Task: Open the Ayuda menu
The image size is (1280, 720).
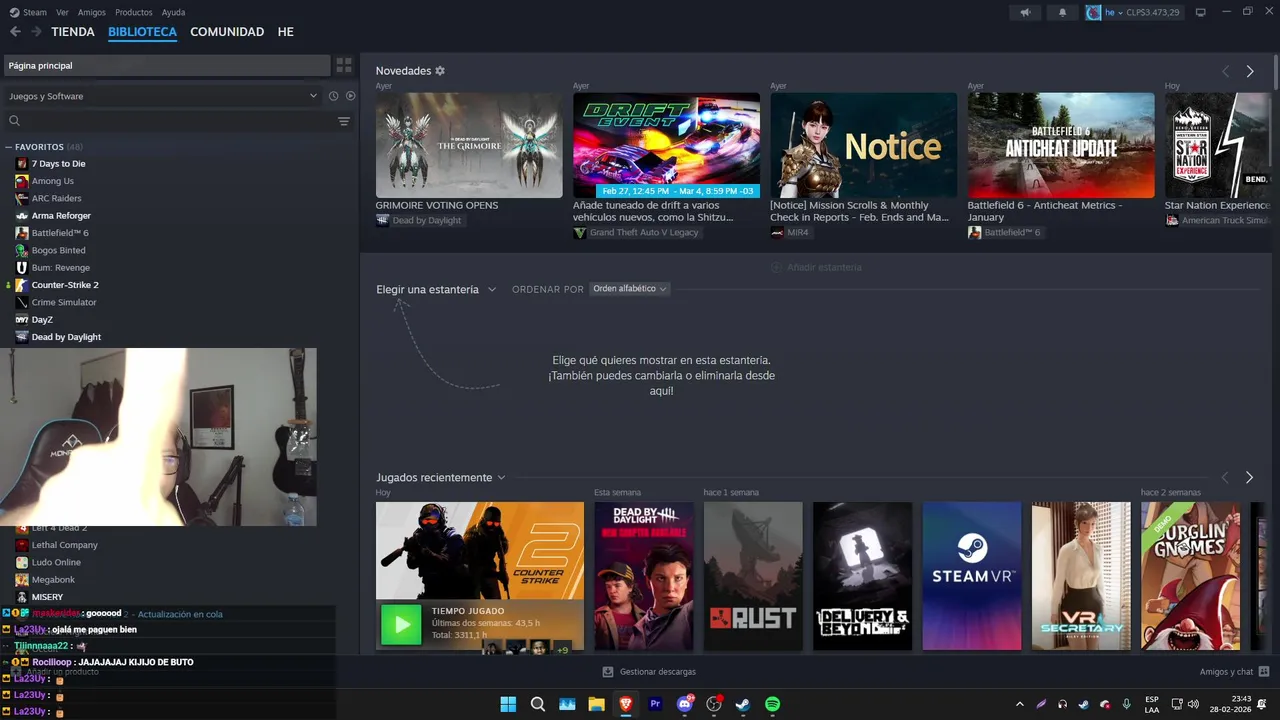Action: [173, 12]
